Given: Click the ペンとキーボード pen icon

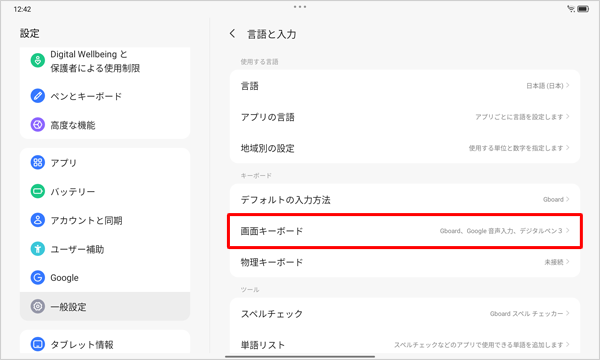Looking at the screenshot, I should coord(38,96).
